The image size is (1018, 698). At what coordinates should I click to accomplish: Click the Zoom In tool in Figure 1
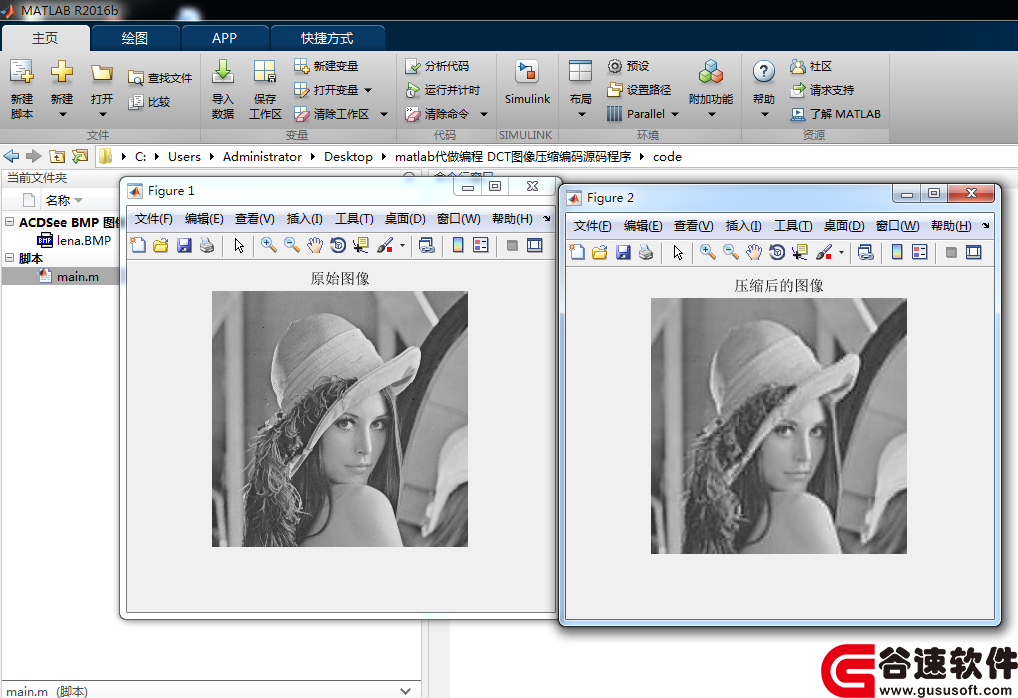(x=268, y=245)
